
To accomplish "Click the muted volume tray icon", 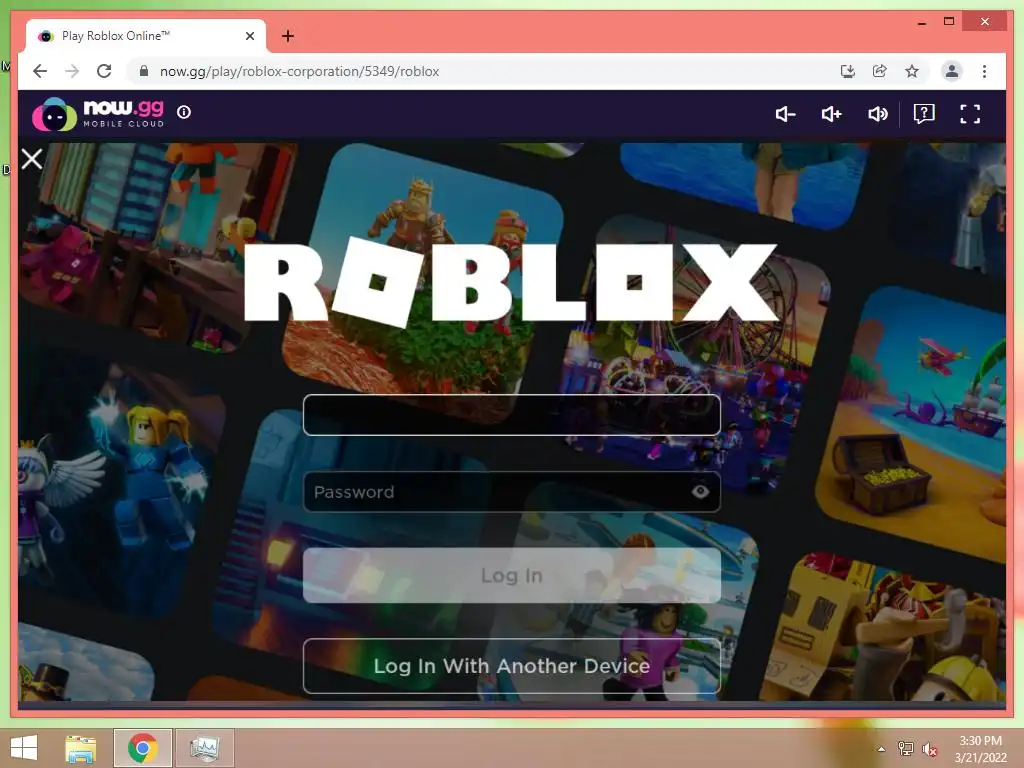I will coord(929,749).
